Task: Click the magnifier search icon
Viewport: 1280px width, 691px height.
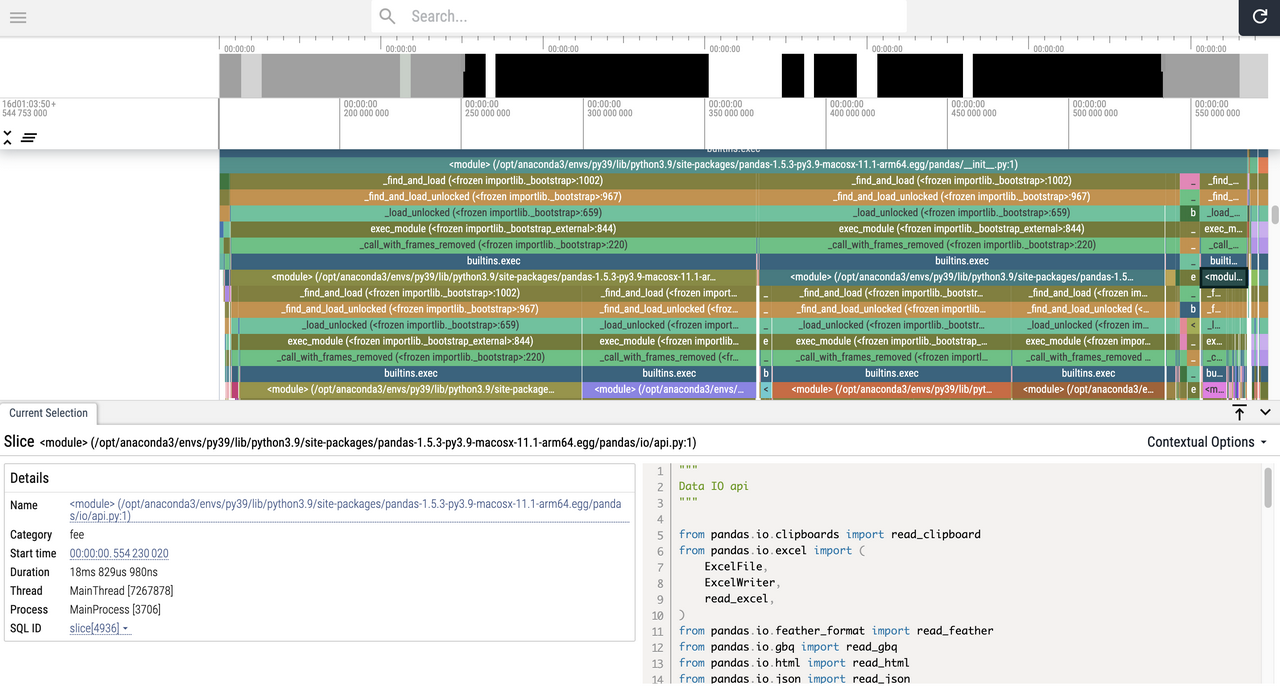Action: [388, 17]
